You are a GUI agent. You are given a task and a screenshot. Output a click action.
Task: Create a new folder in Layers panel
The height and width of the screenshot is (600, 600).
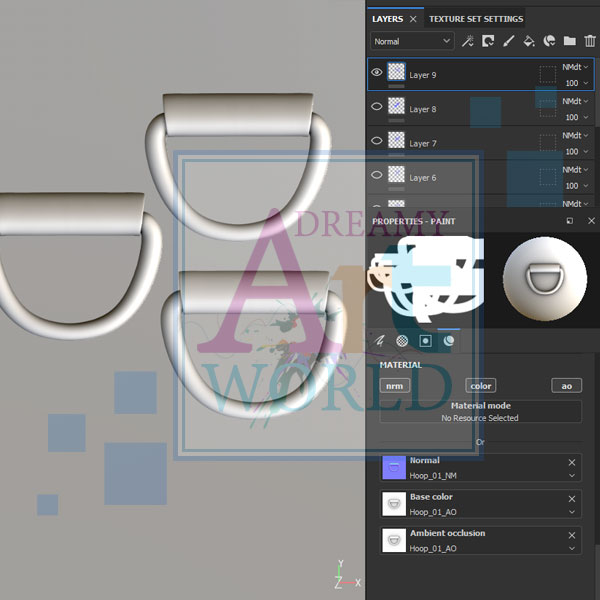pos(569,41)
